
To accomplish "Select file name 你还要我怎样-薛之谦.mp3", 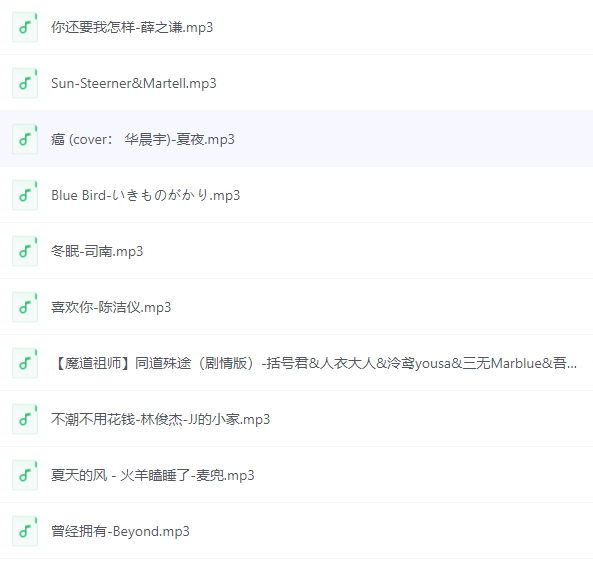I will (x=132, y=27).
